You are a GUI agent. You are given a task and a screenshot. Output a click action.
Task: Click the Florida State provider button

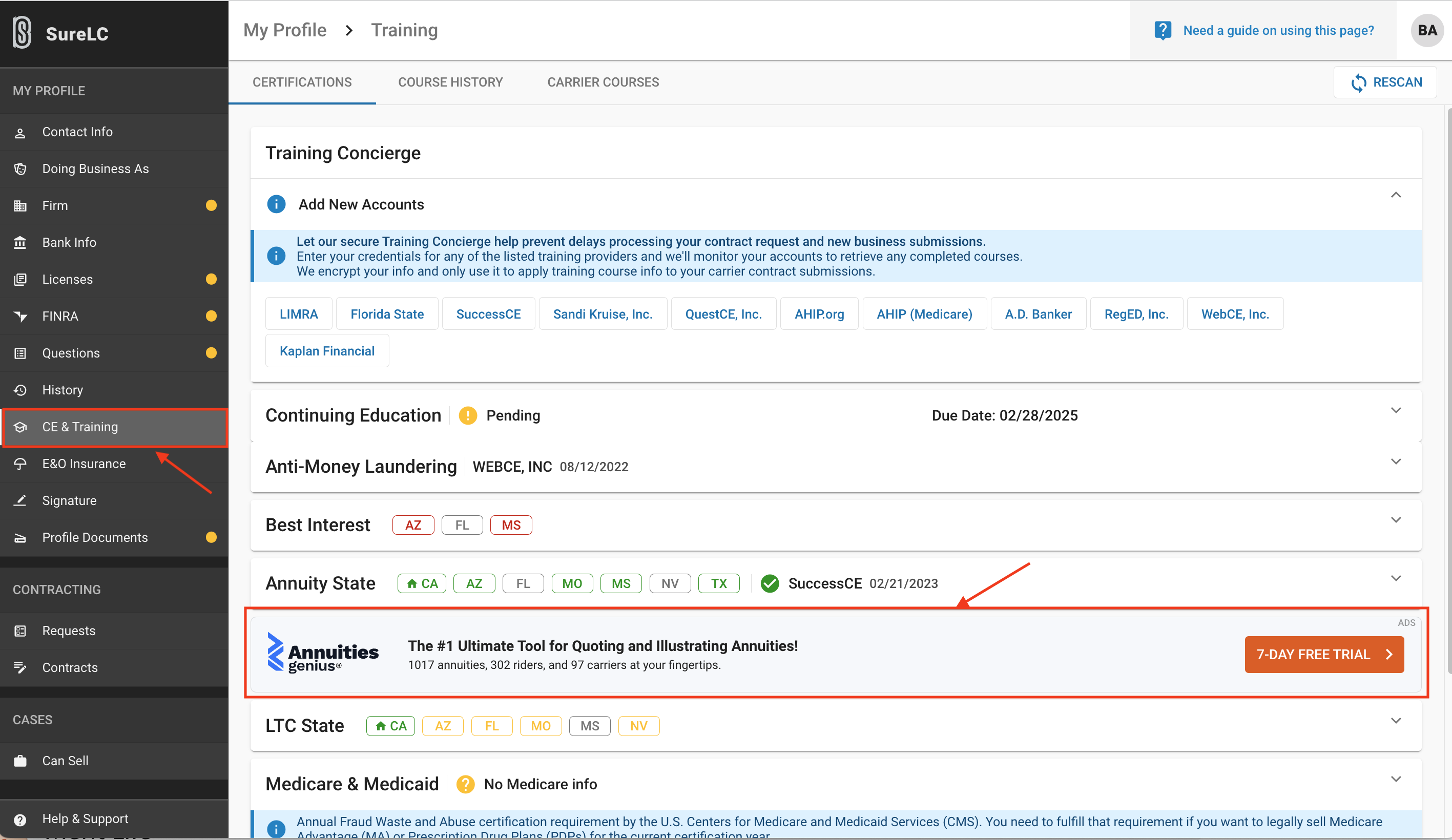pyautogui.click(x=387, y=314)
